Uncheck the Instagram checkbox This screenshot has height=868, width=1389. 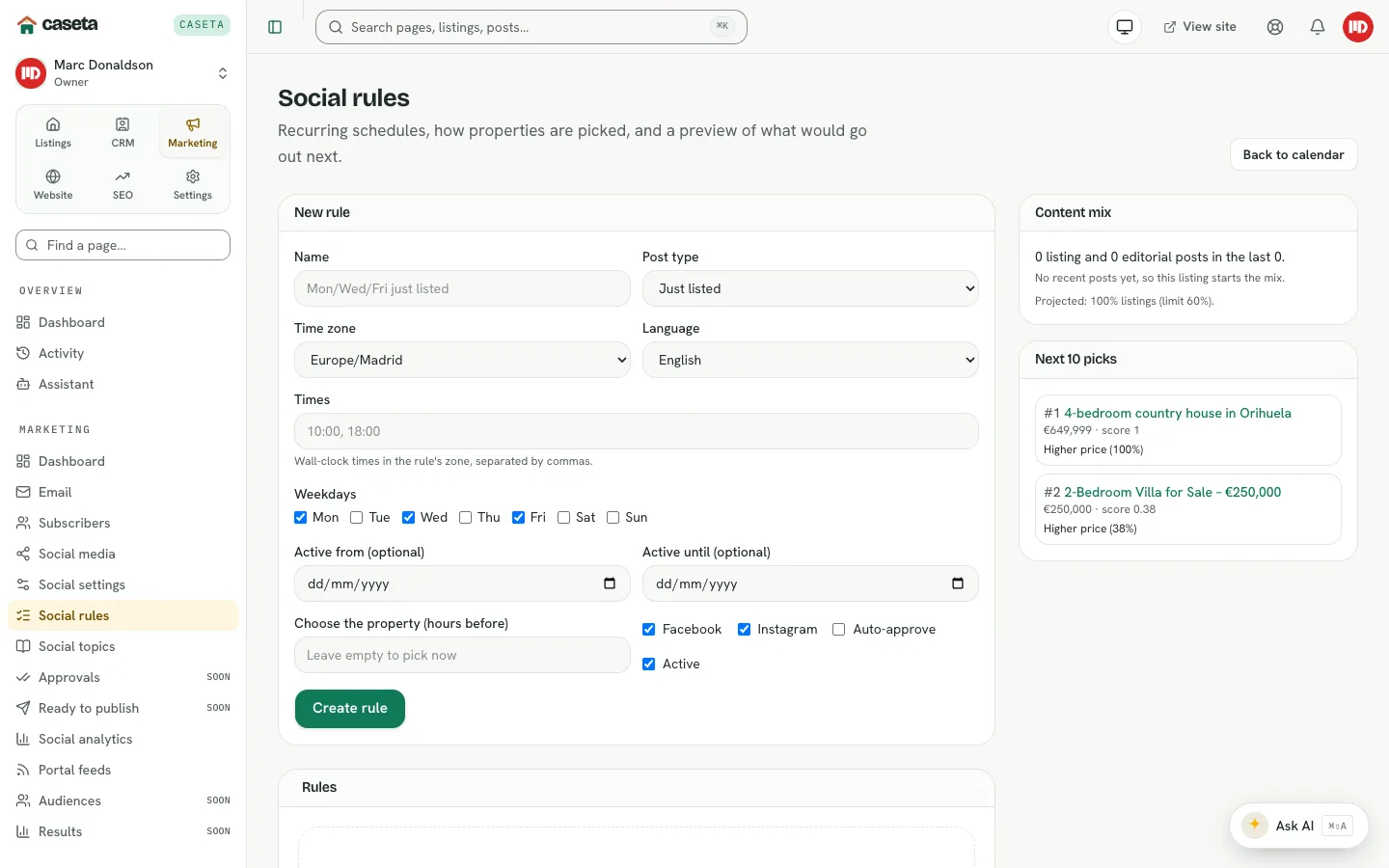pos(745,630)
